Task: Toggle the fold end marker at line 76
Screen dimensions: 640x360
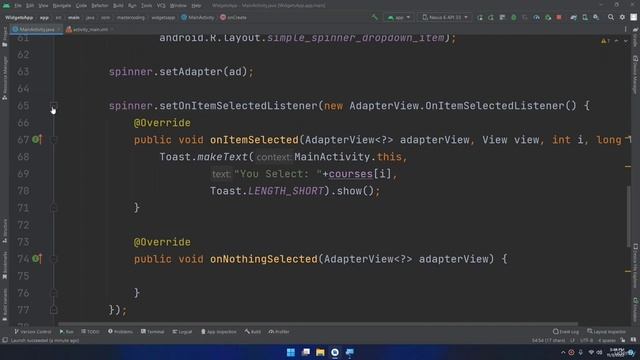Action: [53, 293]
